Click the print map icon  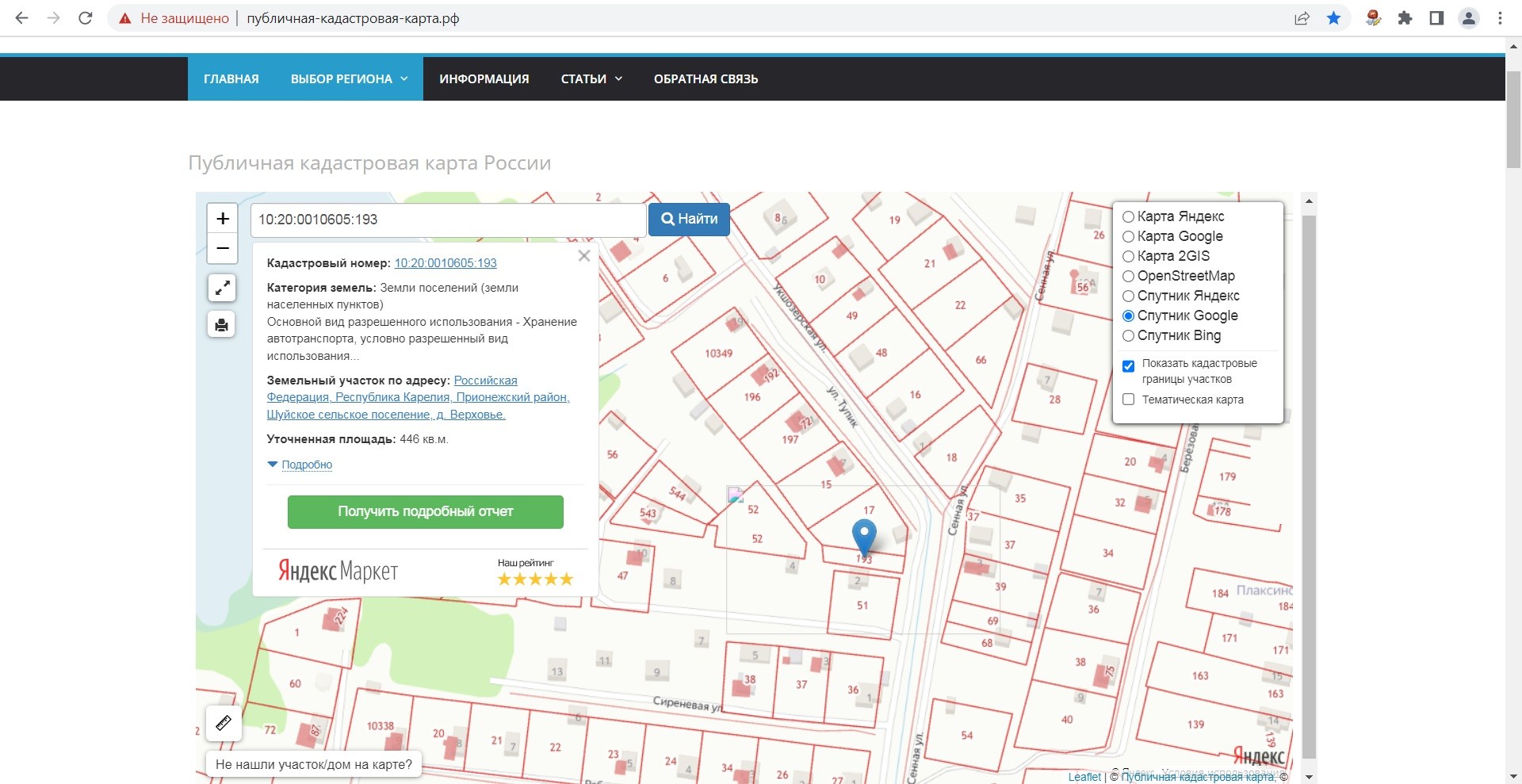point(222,325)
